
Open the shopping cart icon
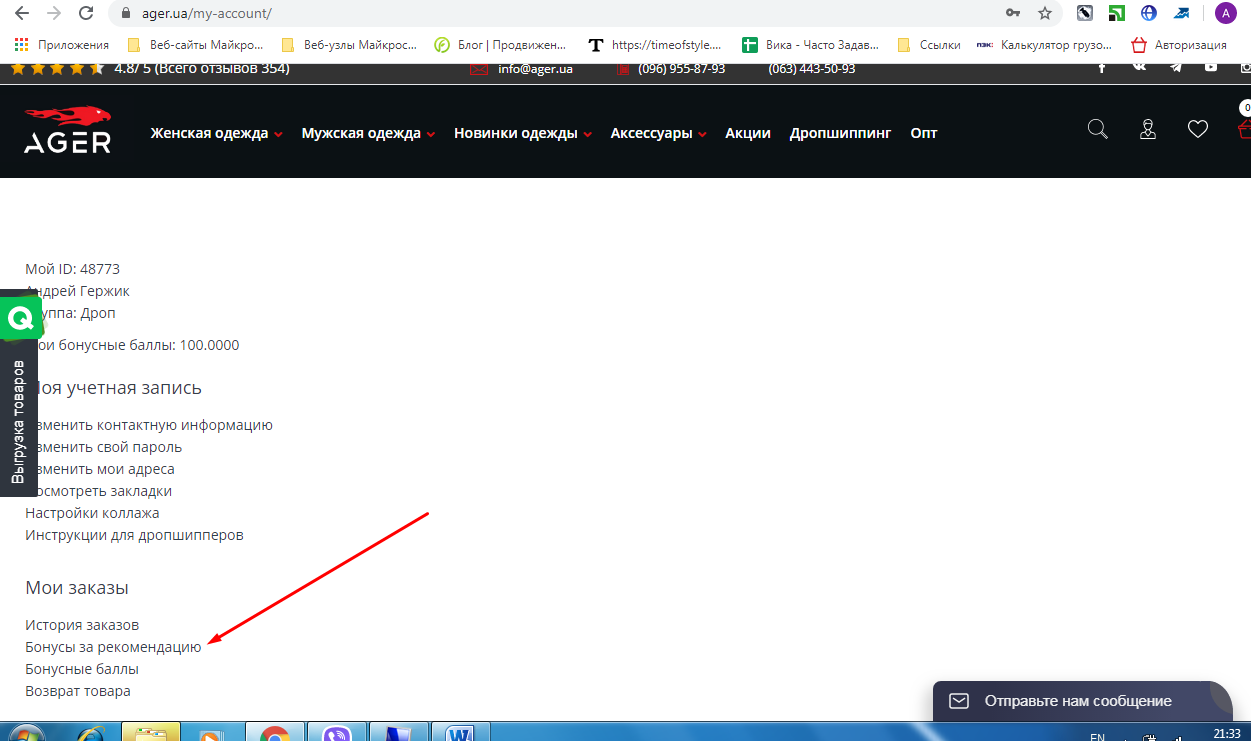1243,128
